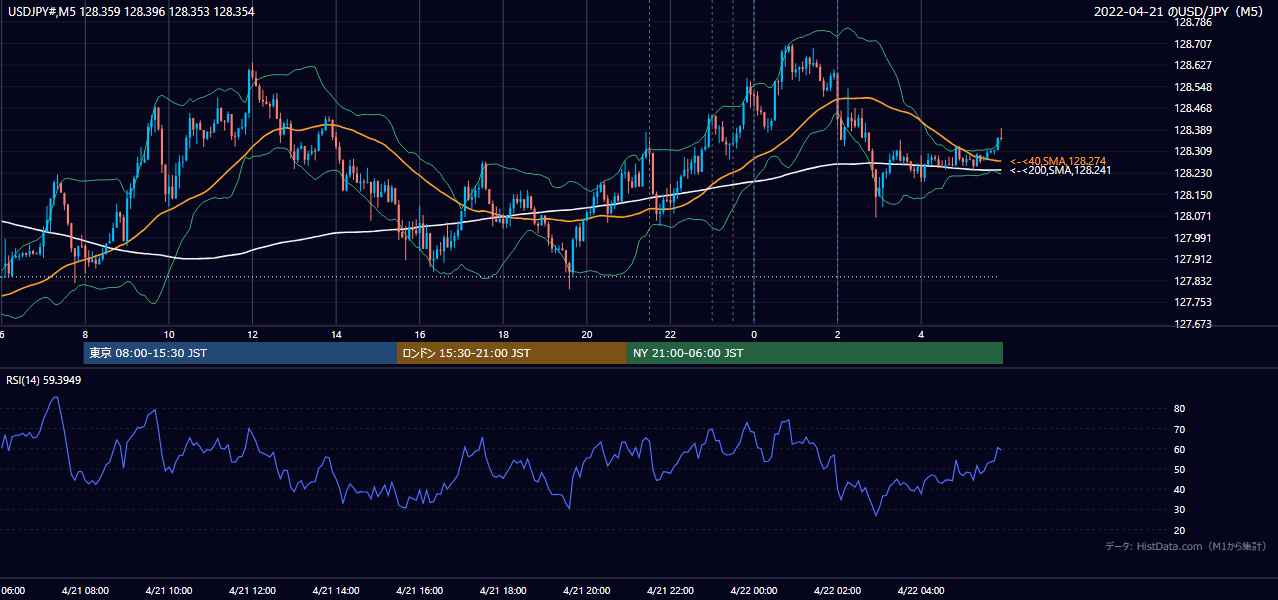Click the 127.912 price axis label
The height and width of the screenshot is (600, 1278).
1193,259
